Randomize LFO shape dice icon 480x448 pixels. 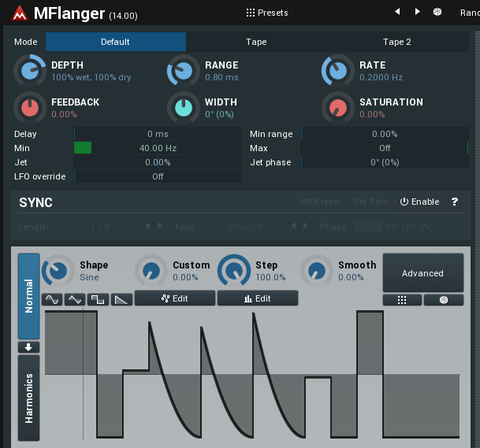pos(444,300)
